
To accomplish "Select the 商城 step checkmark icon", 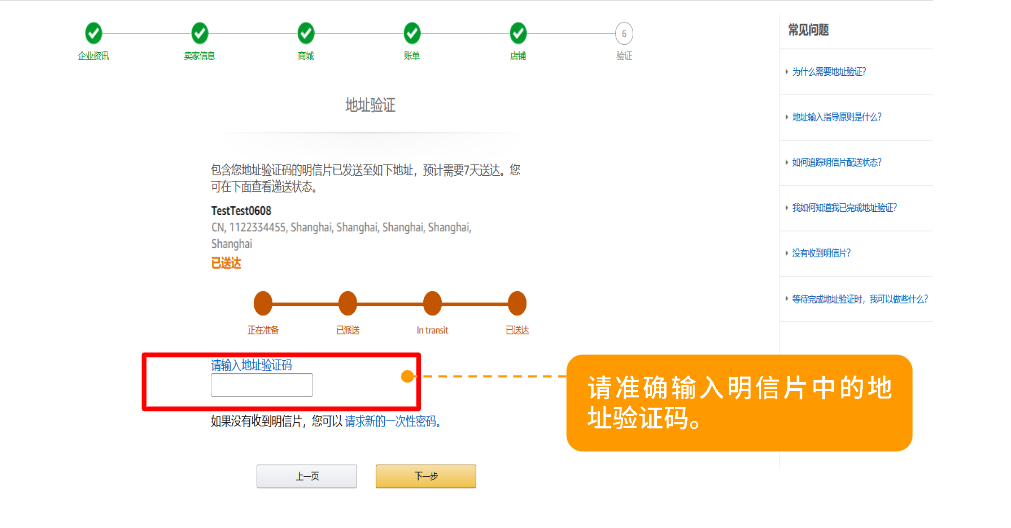I will pyautogui.click(x=306, y=33).
